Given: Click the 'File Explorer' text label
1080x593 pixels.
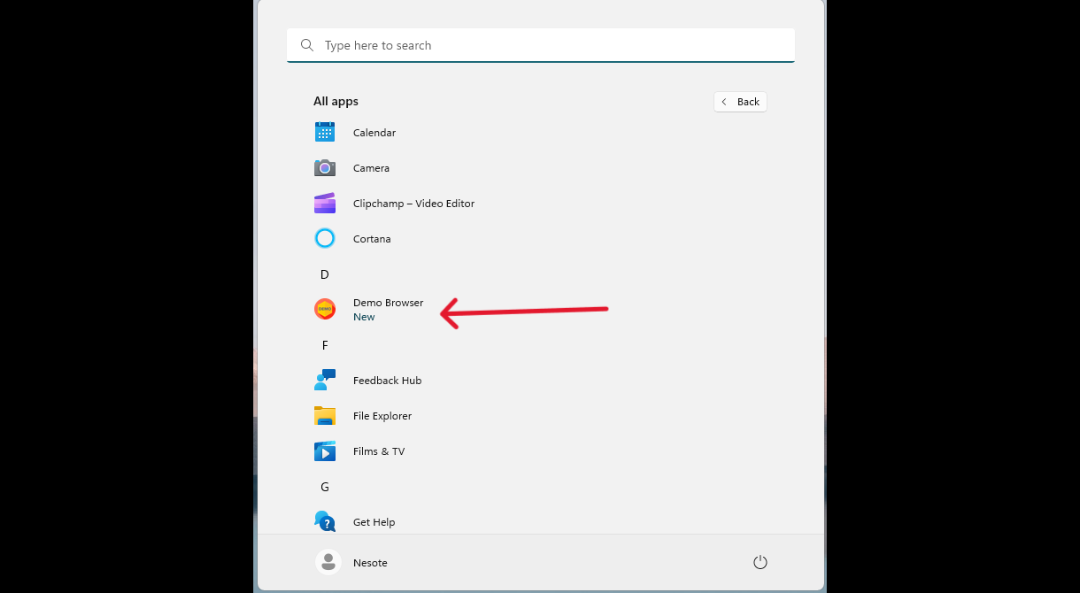Looking at the screenshot, I should click(x=382, y=416).
